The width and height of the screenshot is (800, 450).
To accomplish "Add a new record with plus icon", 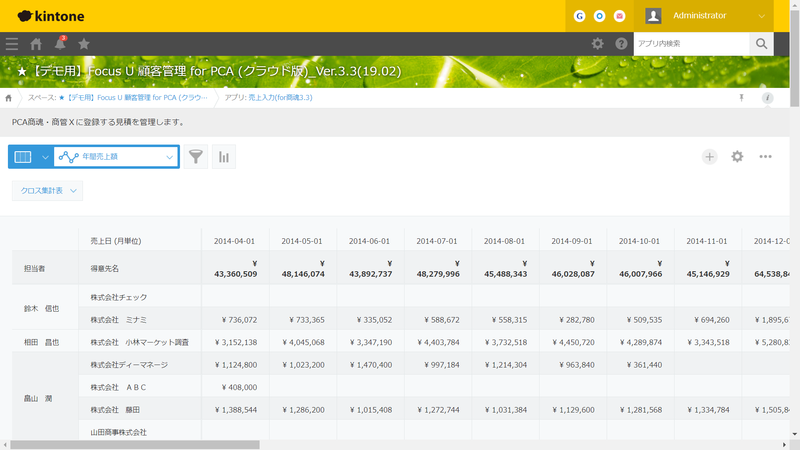I will [709, 157].
